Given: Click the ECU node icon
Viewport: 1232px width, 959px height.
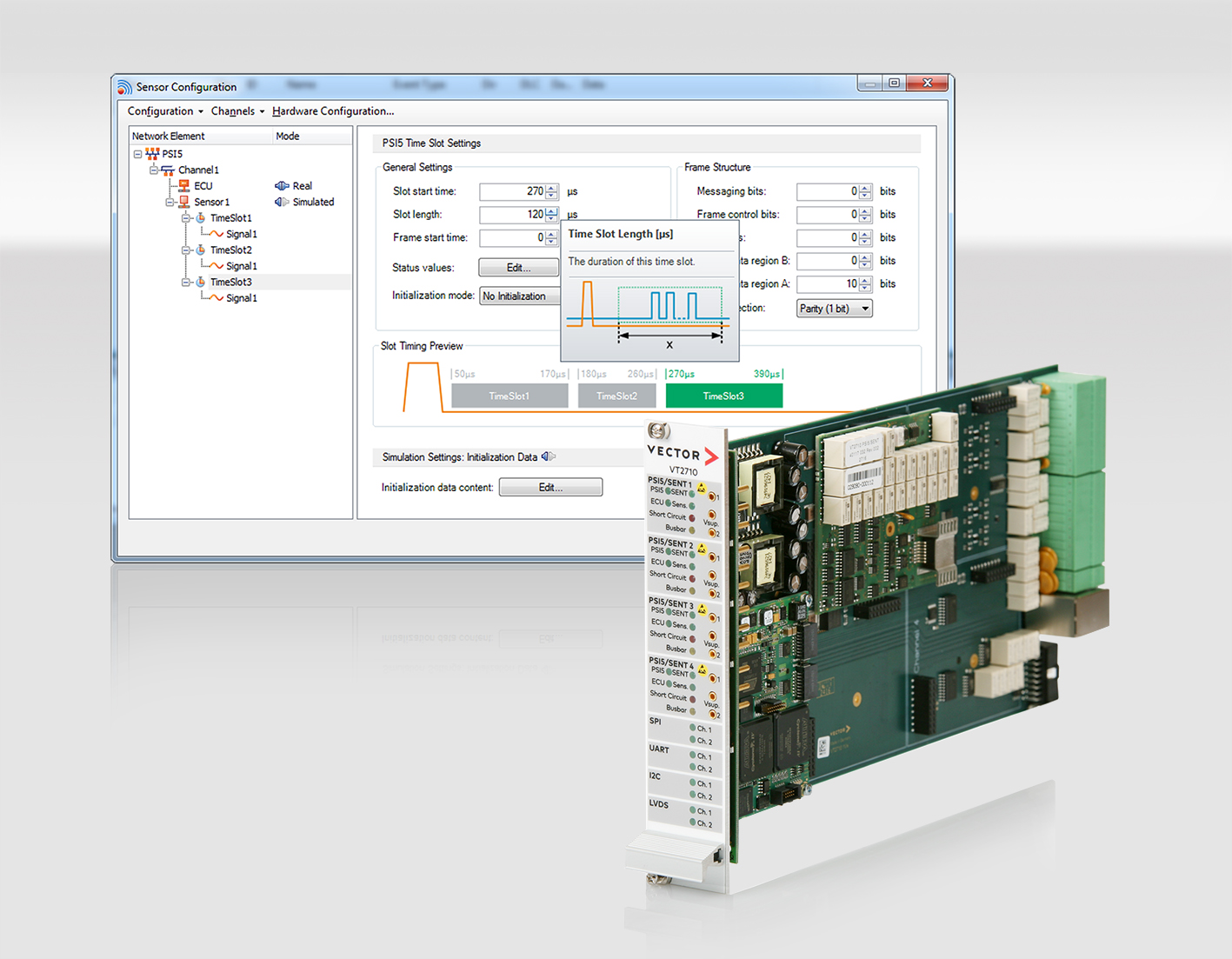Looking at the screenshot, I should pyautogui.click(x=183, y=185).
